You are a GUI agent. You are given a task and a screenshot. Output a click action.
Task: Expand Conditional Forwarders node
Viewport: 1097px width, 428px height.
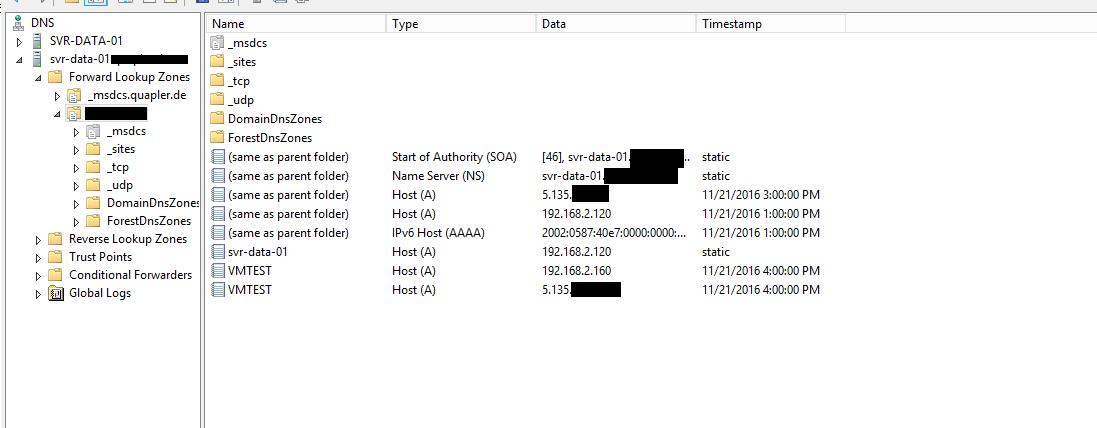point(38,276)
